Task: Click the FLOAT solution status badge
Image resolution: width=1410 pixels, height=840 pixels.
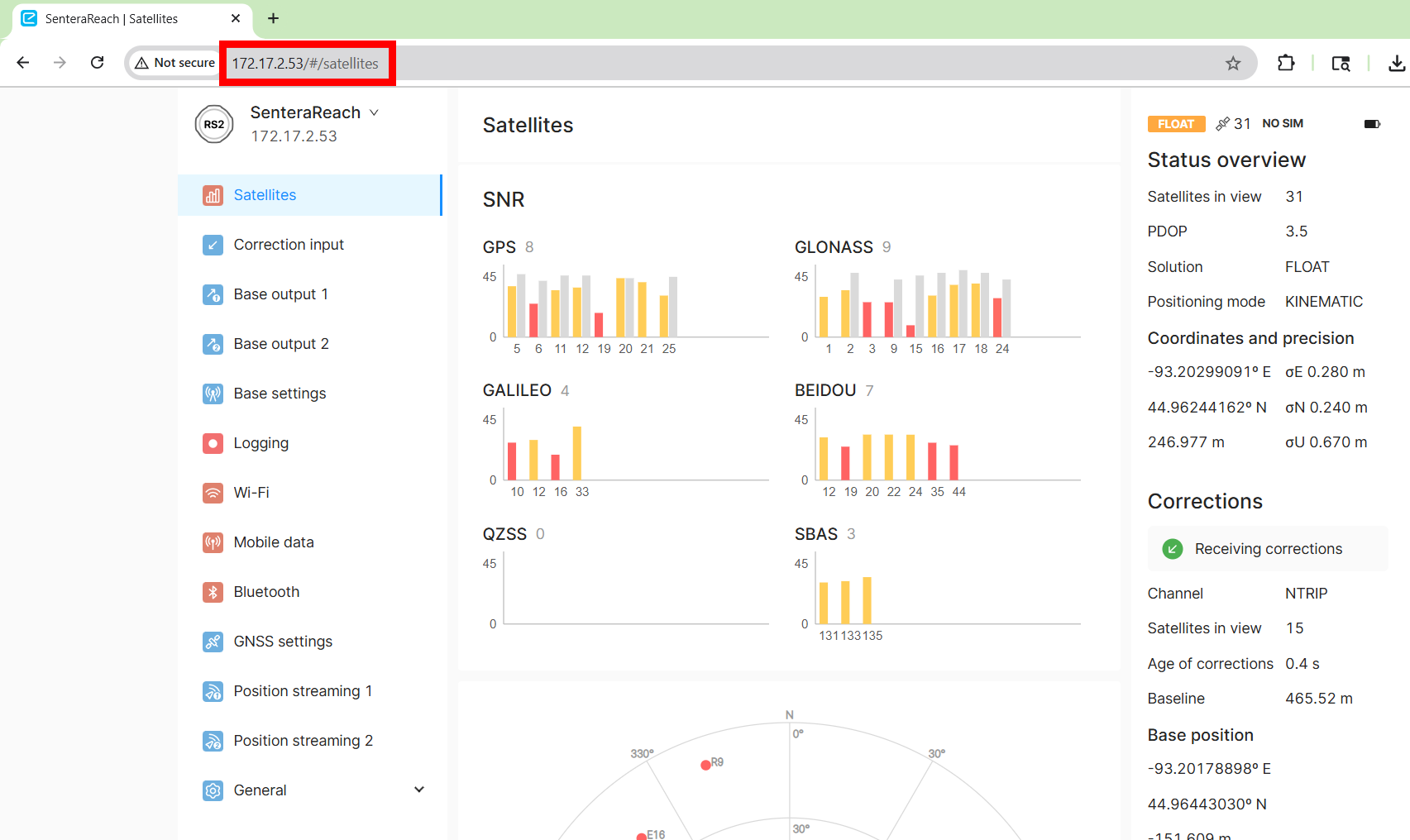Action: (x=1175, y=124)
